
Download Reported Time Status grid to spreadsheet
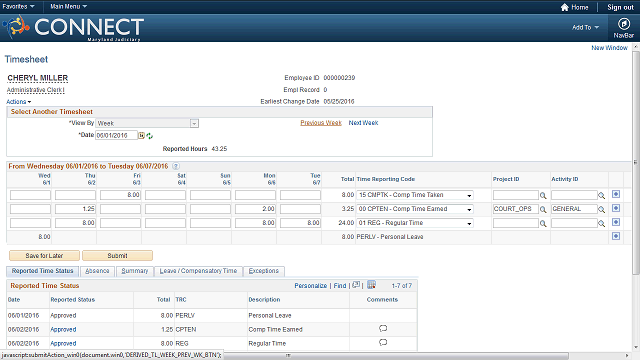pyautogui.click(x=371, y=285)
